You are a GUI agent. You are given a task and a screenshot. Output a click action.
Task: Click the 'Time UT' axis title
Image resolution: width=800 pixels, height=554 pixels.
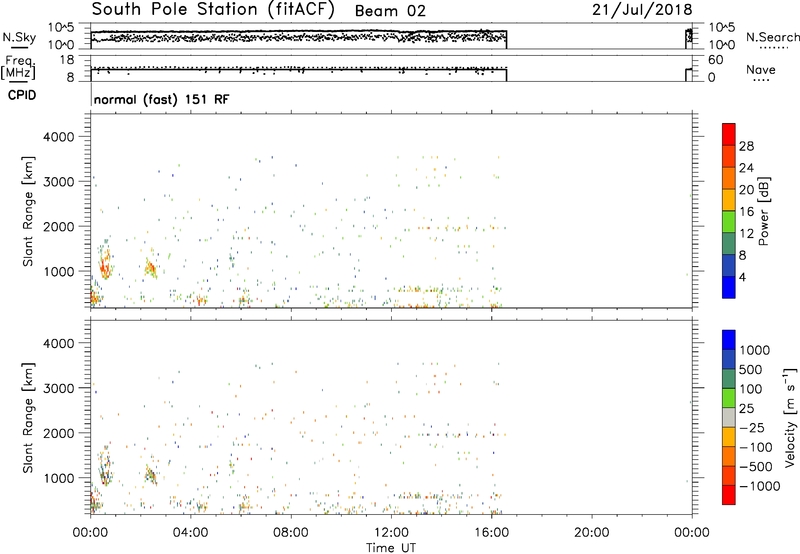[x=391, y=548]
